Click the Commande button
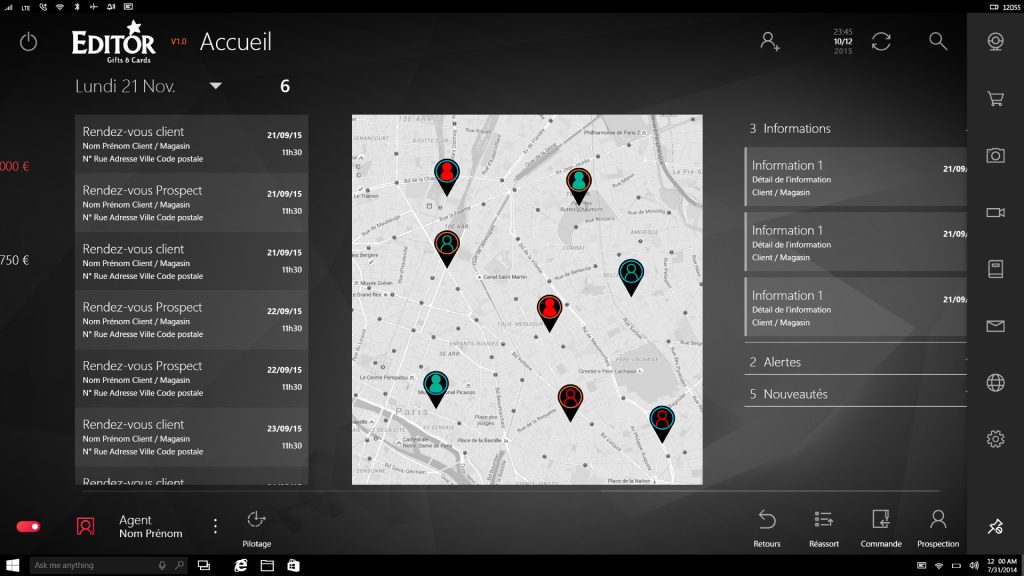This screenshot has height=576, width=1024. pyautogui.click(x=881, y=526)
